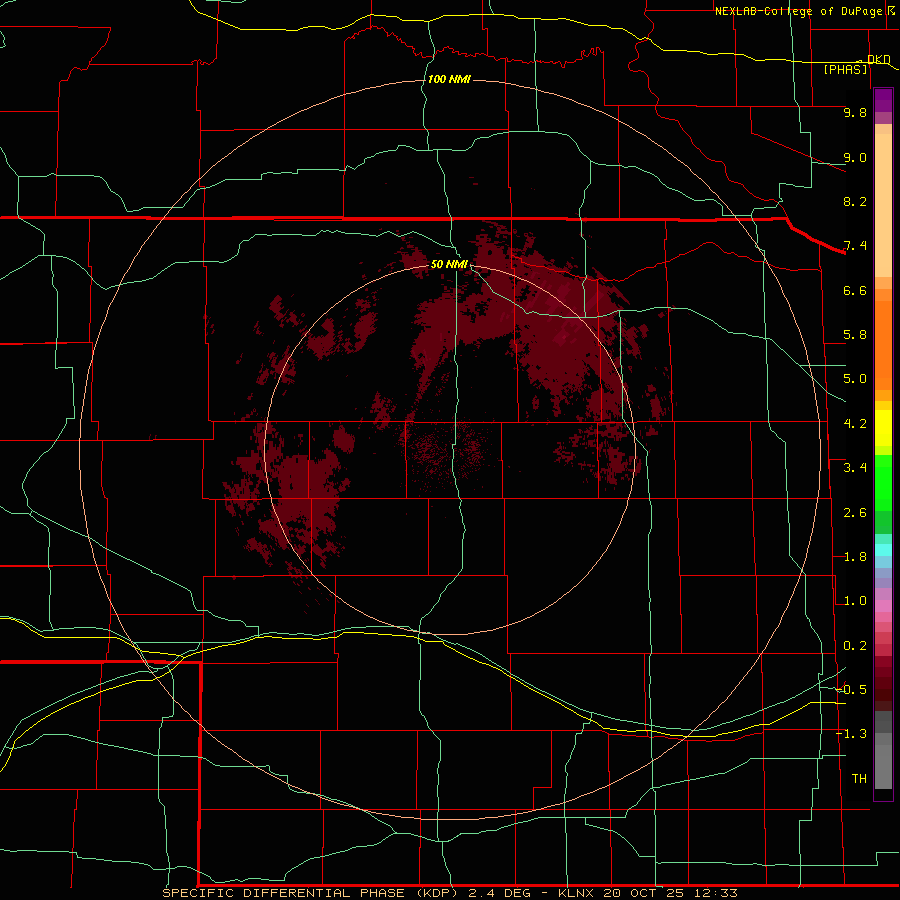Click the -0.5 scale label
900x900 pixels.
point(852,690)
